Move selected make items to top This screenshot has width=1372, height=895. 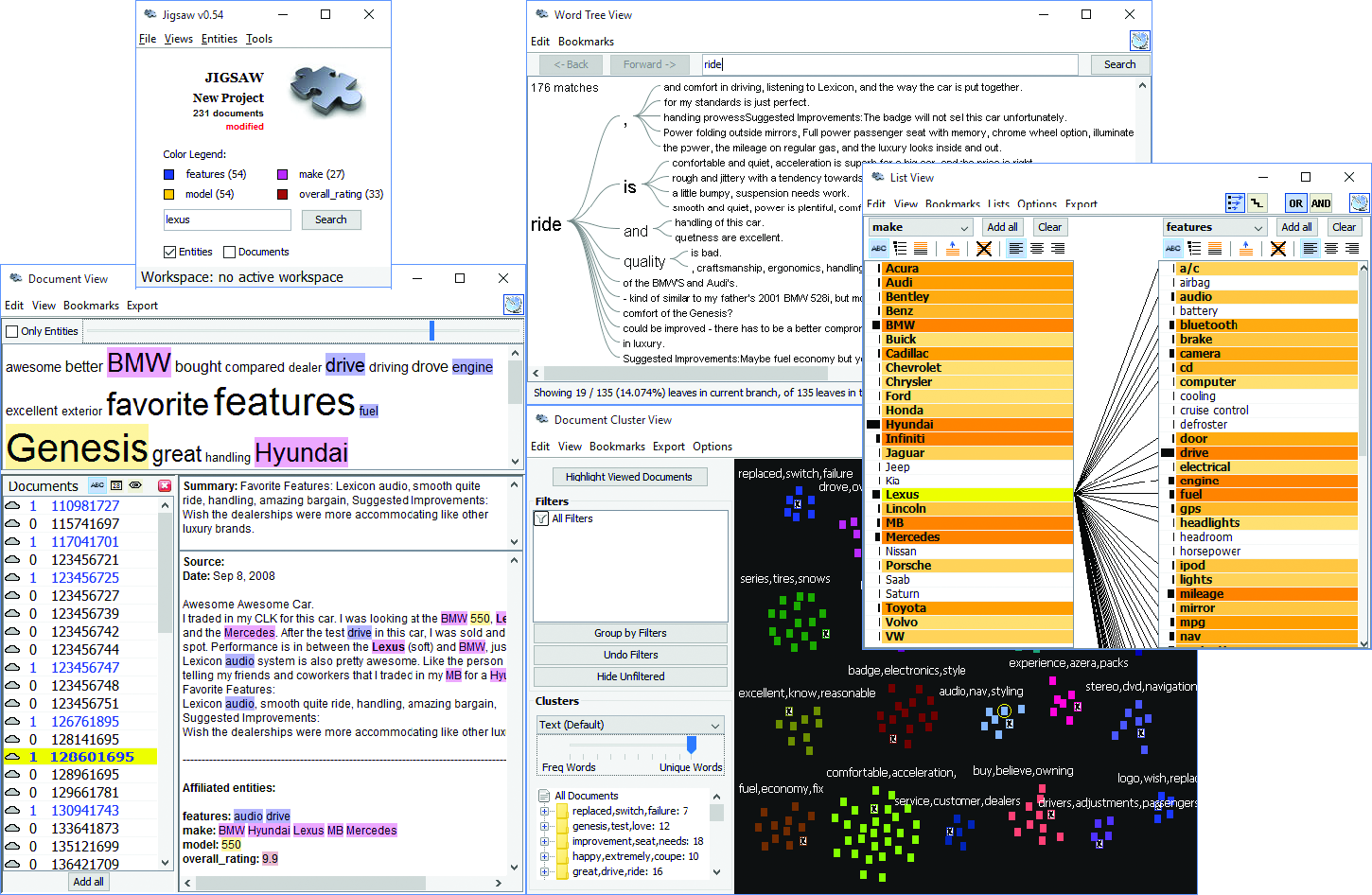(x=953, y=249)
